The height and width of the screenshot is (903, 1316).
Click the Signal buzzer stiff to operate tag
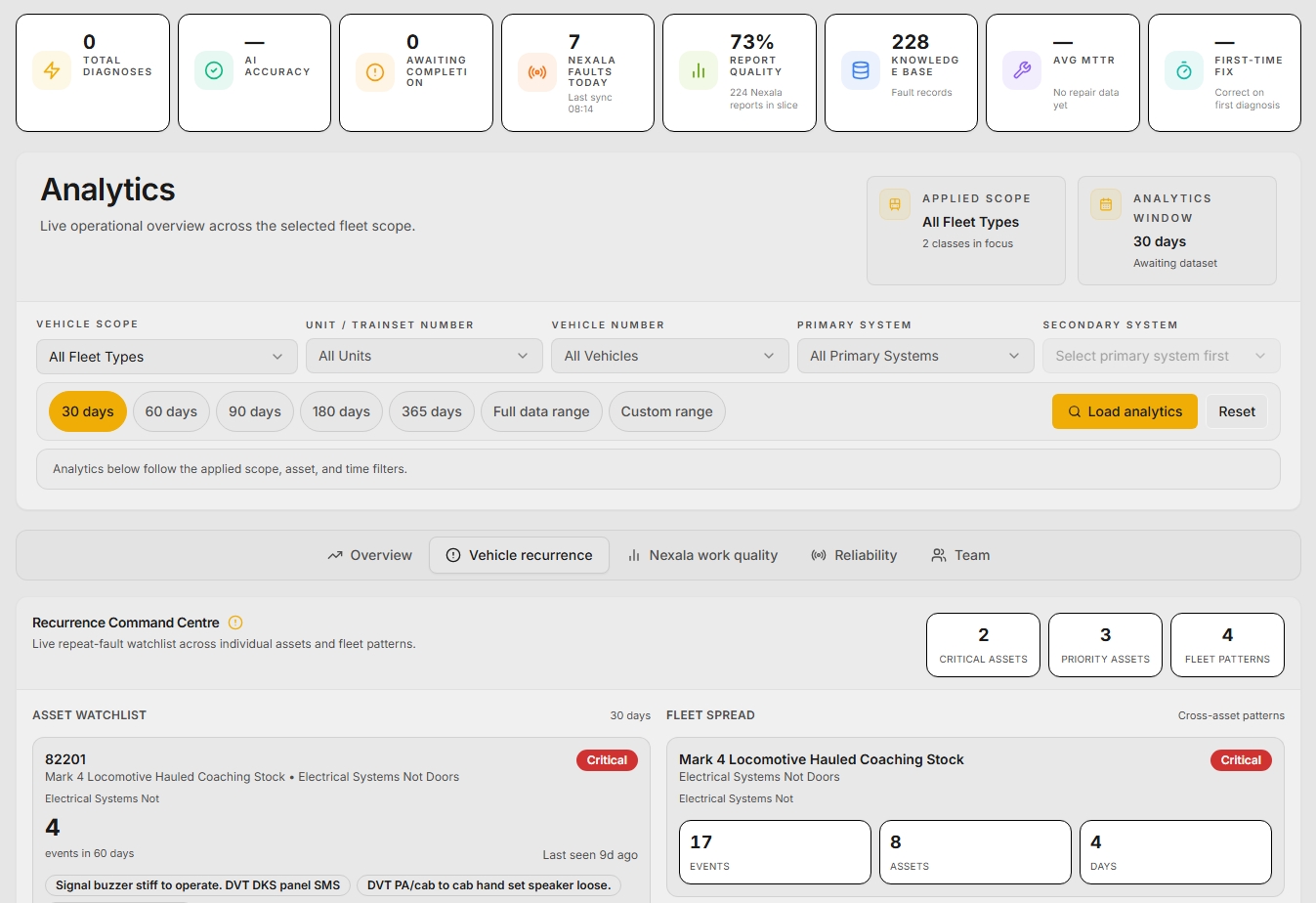198,885
